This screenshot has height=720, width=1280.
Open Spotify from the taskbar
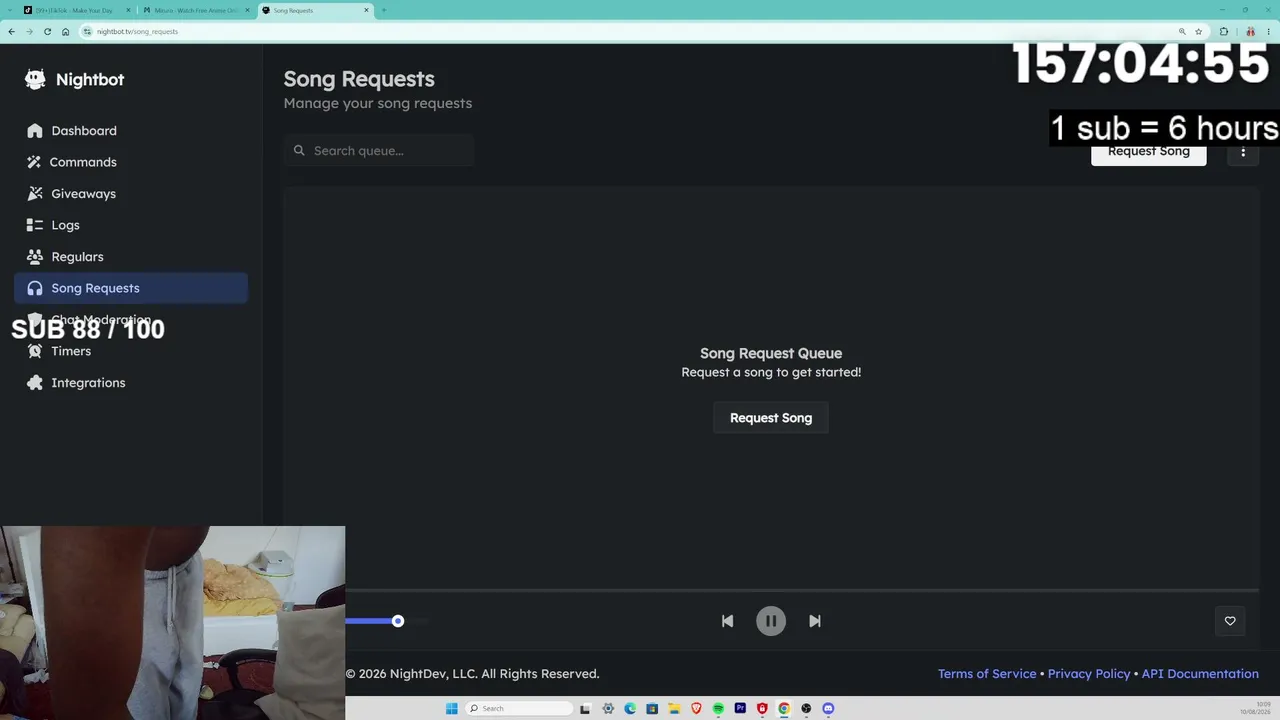(718, 709)
